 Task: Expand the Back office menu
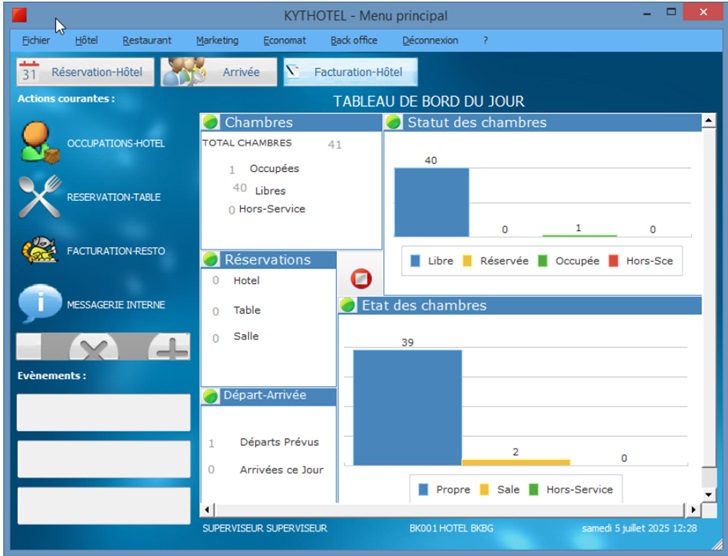pyautogui.click(x=354, y=41)
